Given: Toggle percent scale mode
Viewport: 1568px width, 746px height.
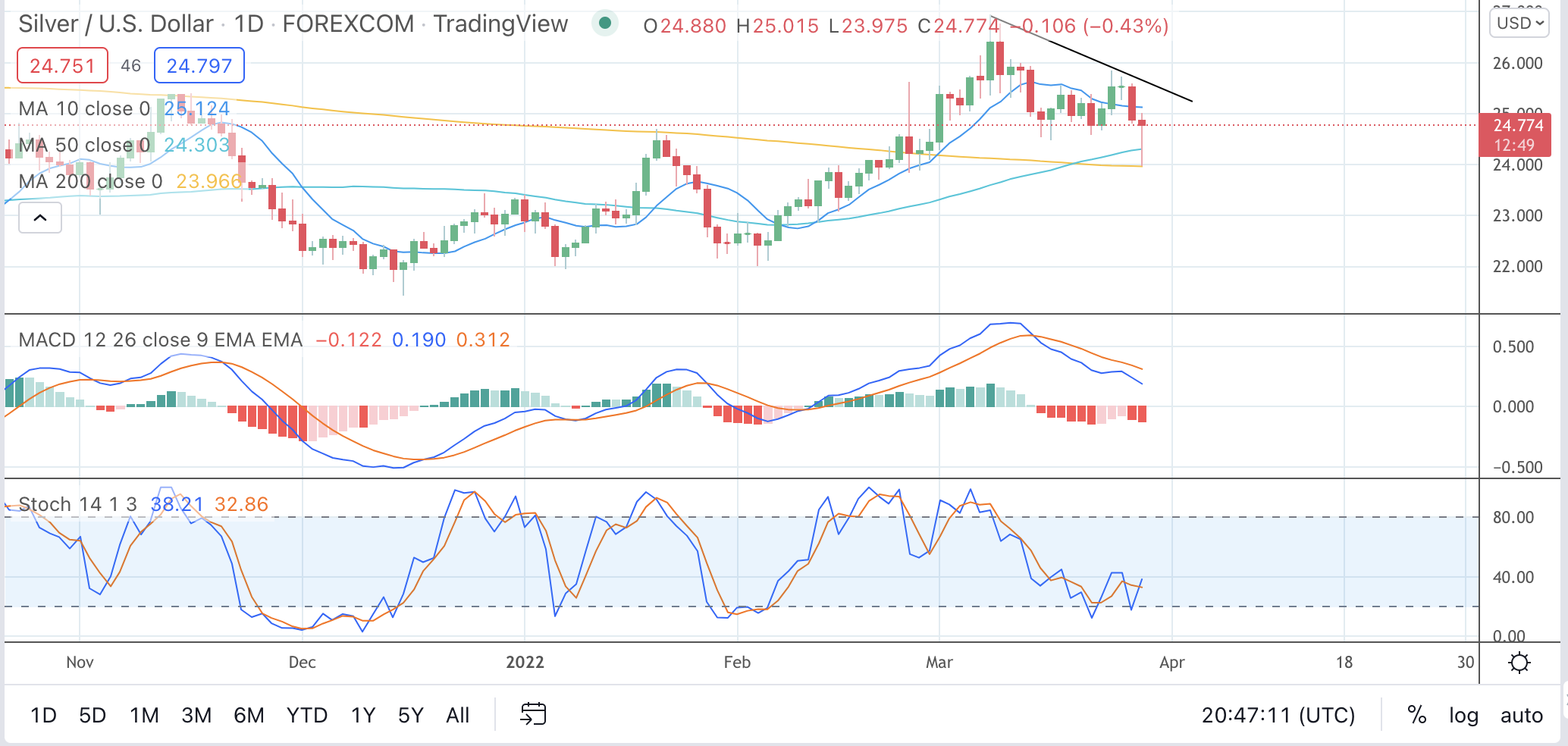Looking at the screenshot, I should click(1416, 715).
